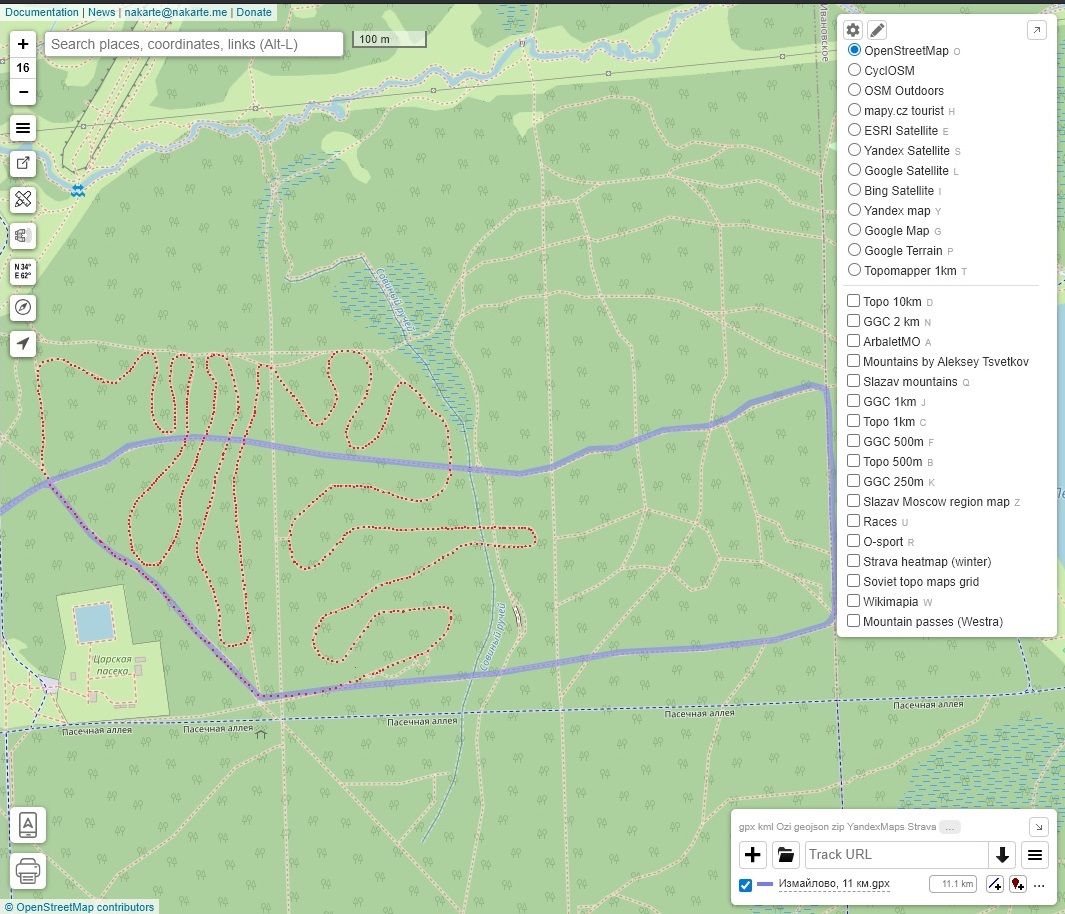1065x914 pixels.
Task: Uncheck the Измайлово, 11 км.gpx track visibility
Action: (x=745, y=885)
